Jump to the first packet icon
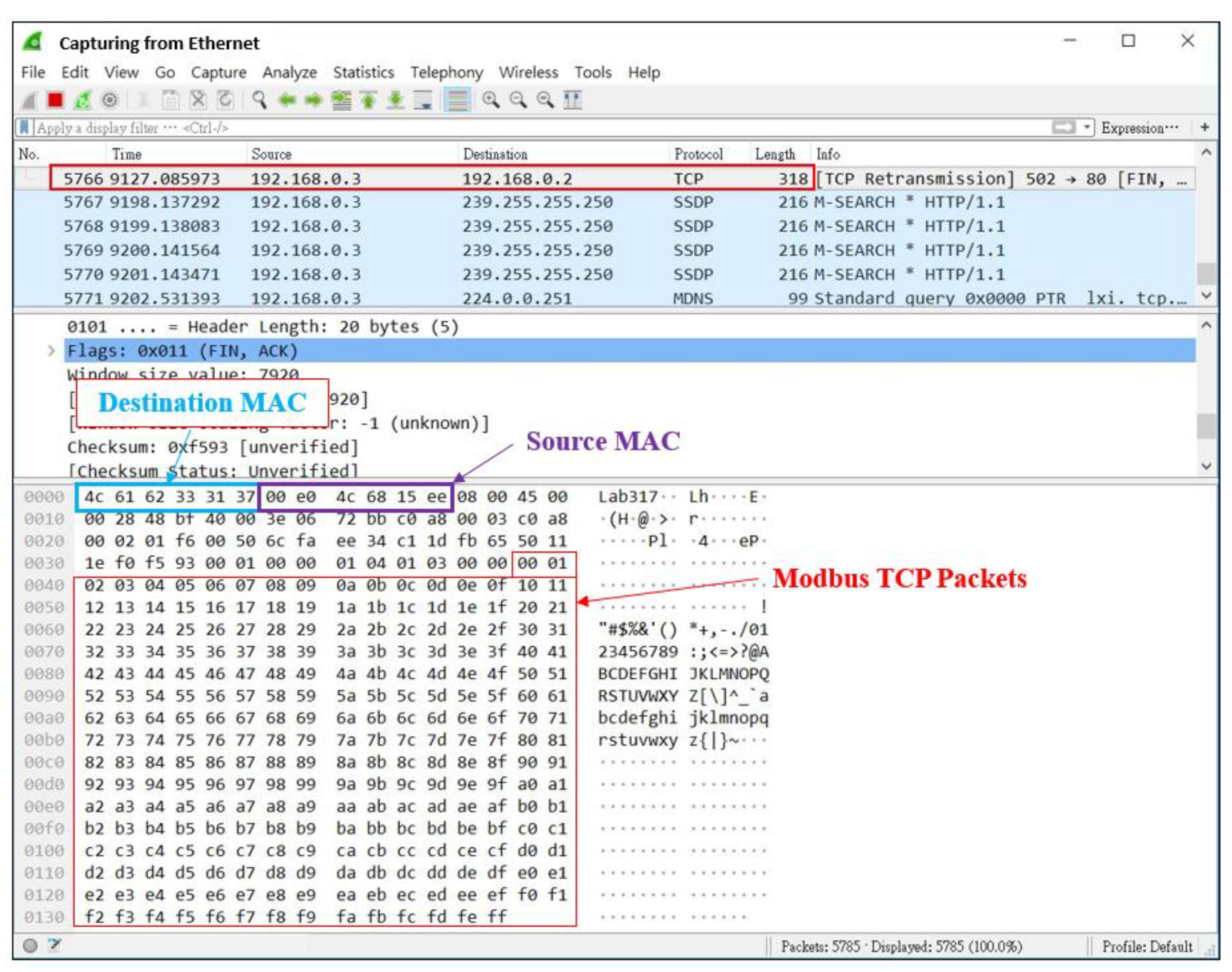The height and width of the screenshot is (972, 1232). [x=368, y=101]
